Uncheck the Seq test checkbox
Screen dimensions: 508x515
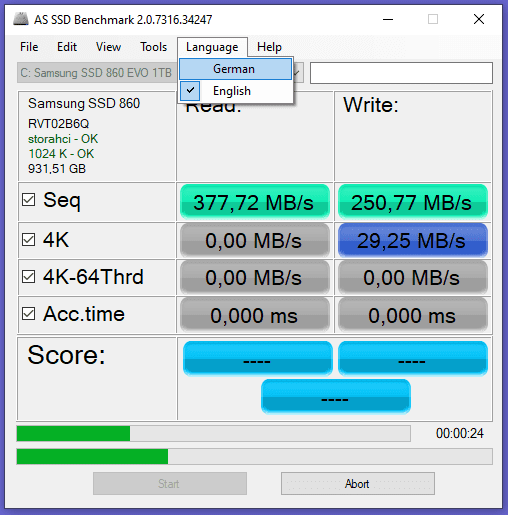[x=28, y=200]
